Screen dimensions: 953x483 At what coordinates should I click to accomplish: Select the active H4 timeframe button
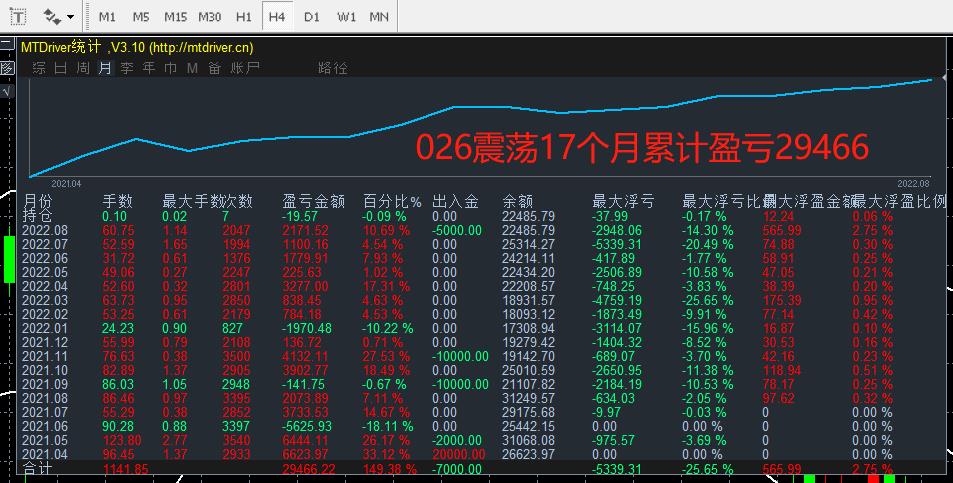point(277,17)
